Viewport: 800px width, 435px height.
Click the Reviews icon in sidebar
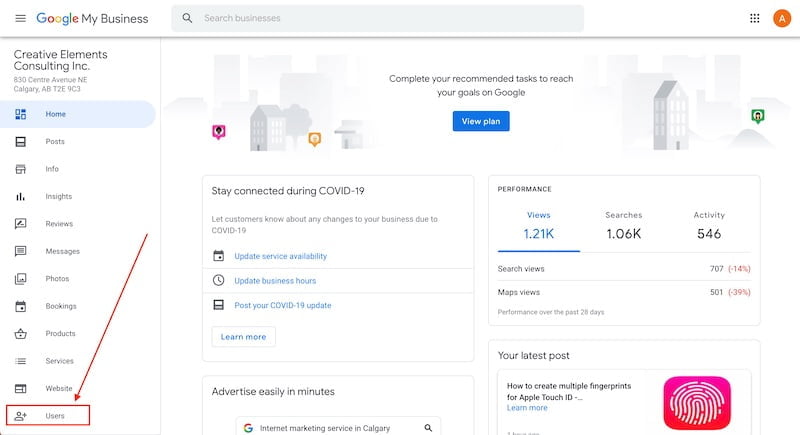[x=20, y=224]
